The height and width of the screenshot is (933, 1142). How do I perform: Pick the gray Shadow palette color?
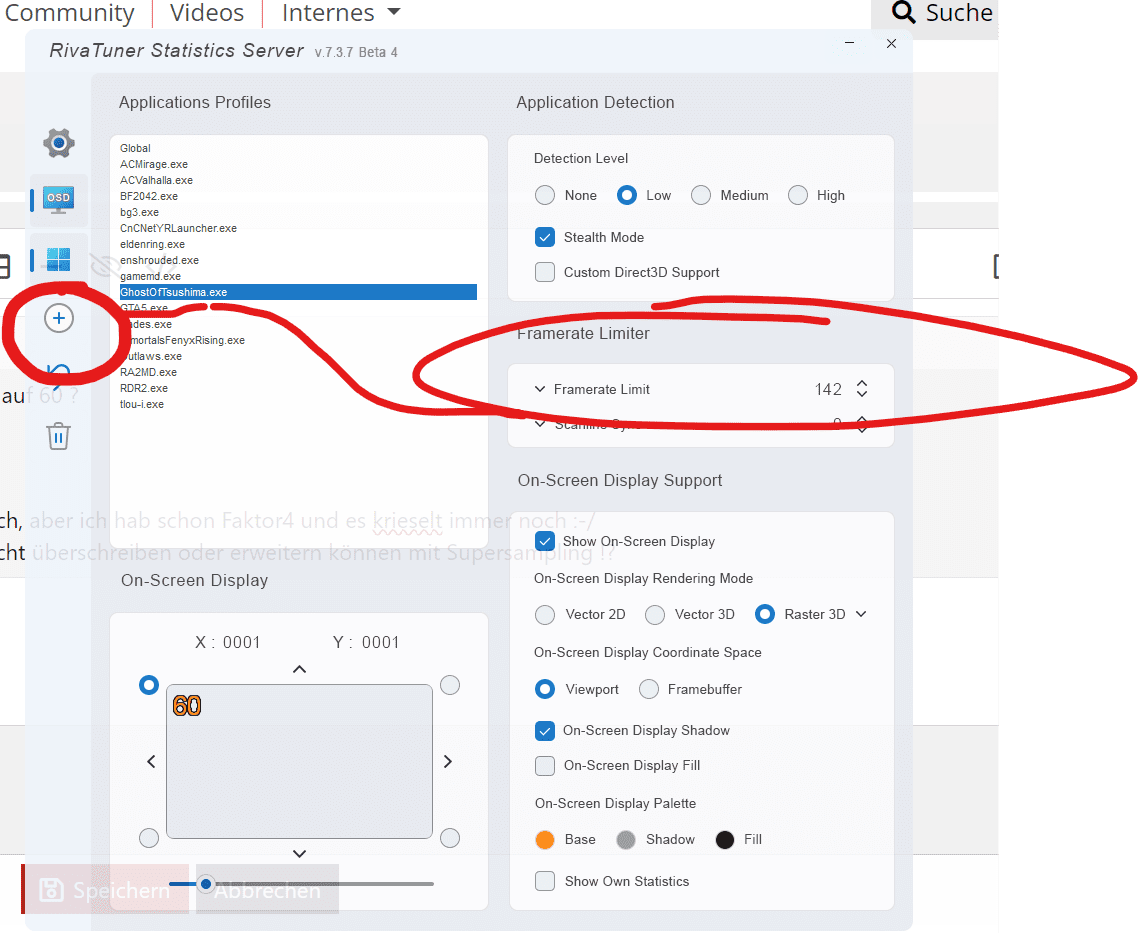coord(626,840)
